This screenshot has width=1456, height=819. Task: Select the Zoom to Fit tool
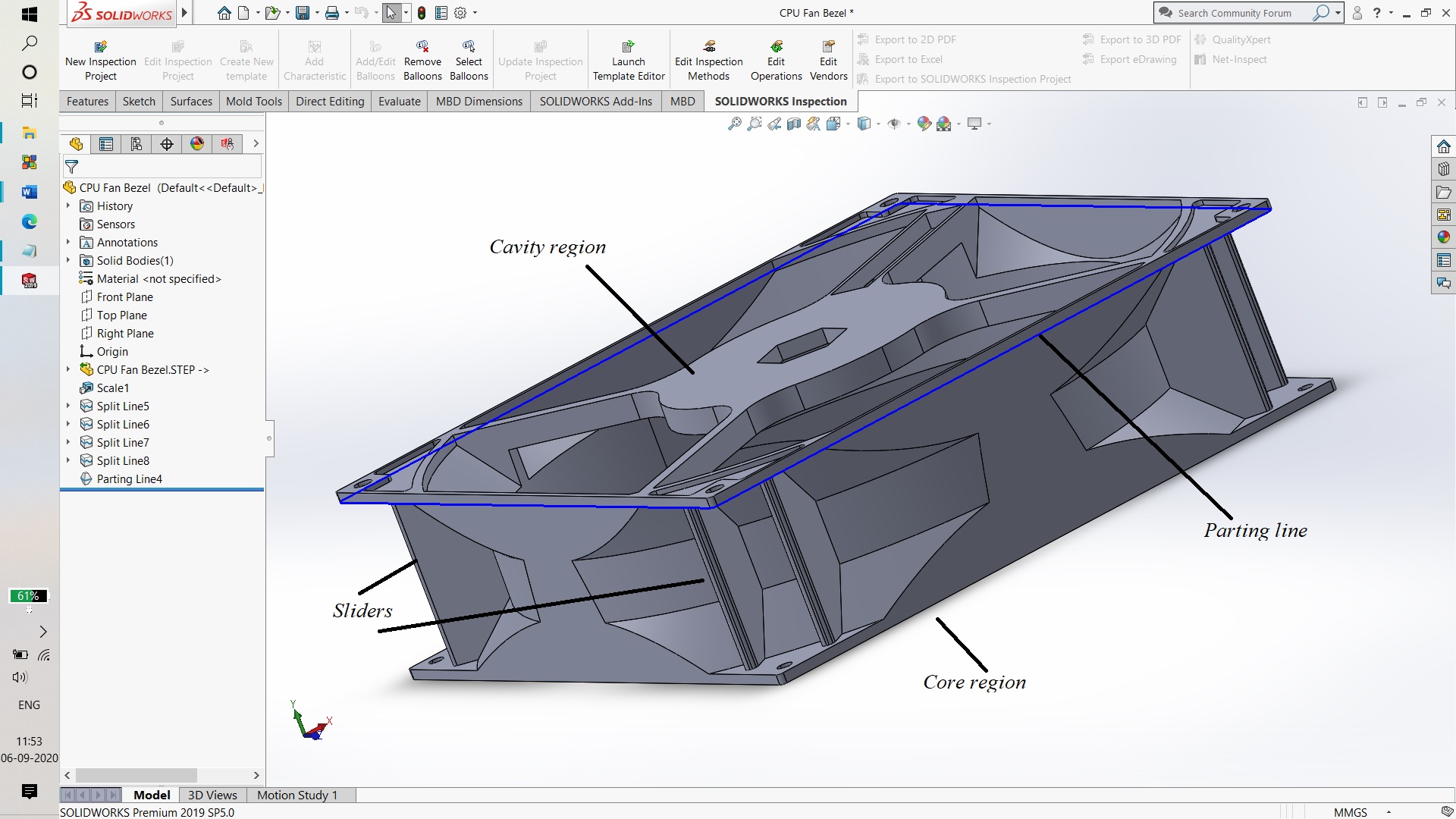pos(733,123)
